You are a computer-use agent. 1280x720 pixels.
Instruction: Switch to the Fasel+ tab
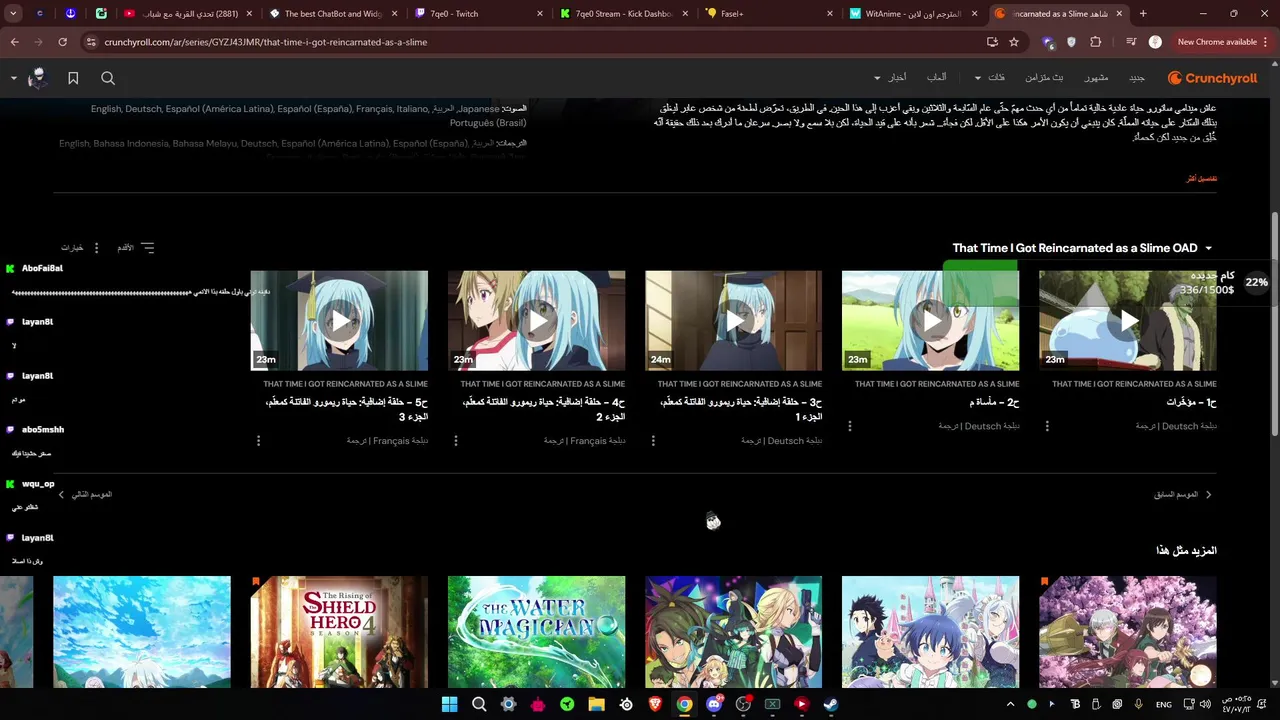click(770, 14)
